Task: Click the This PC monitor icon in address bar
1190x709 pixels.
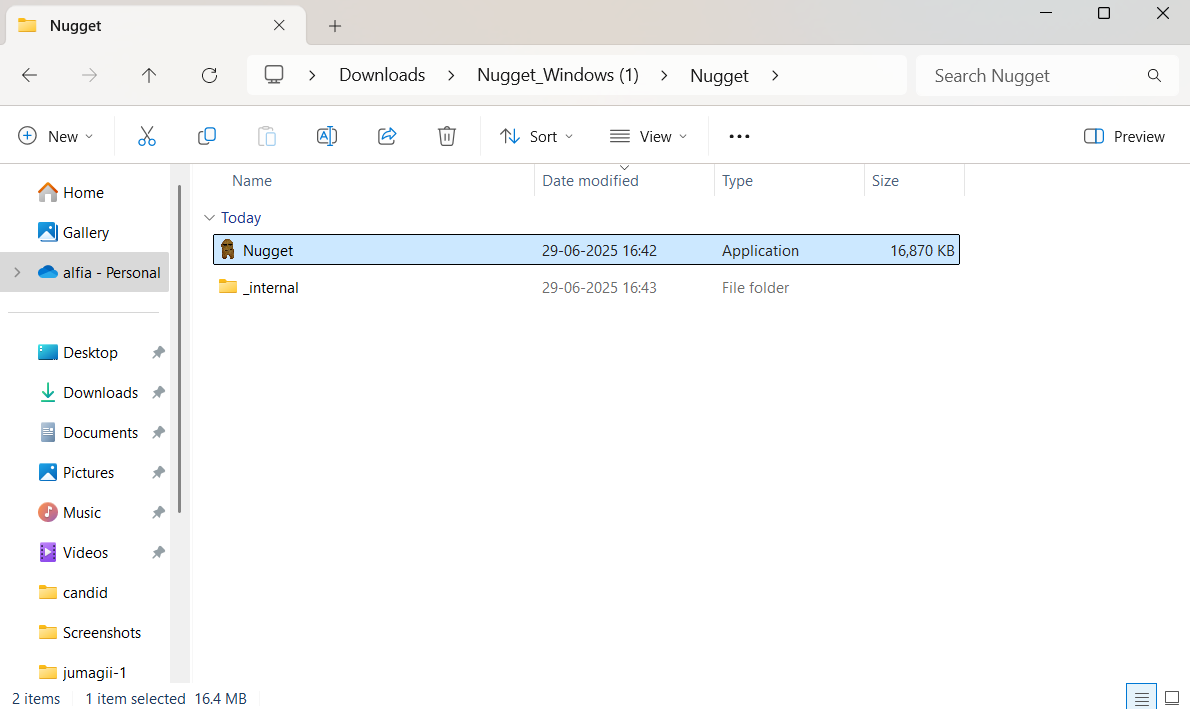Action: pyautogui.click(x=274, y=74)
